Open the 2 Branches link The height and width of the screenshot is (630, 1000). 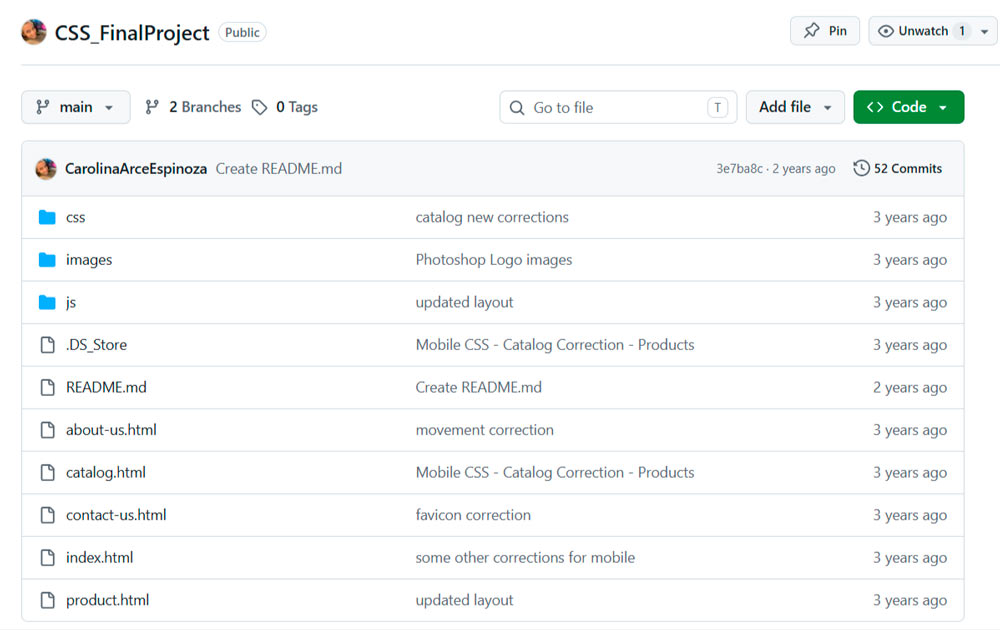[x=193, y=107]
